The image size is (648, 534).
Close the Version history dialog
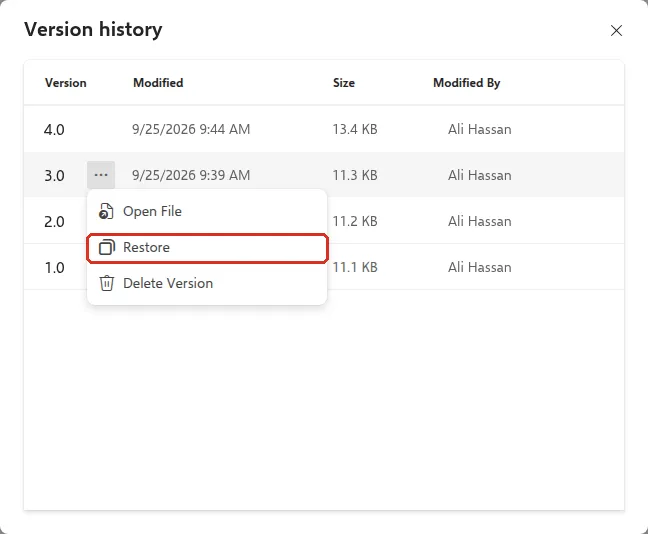click(x=616, y=31)
